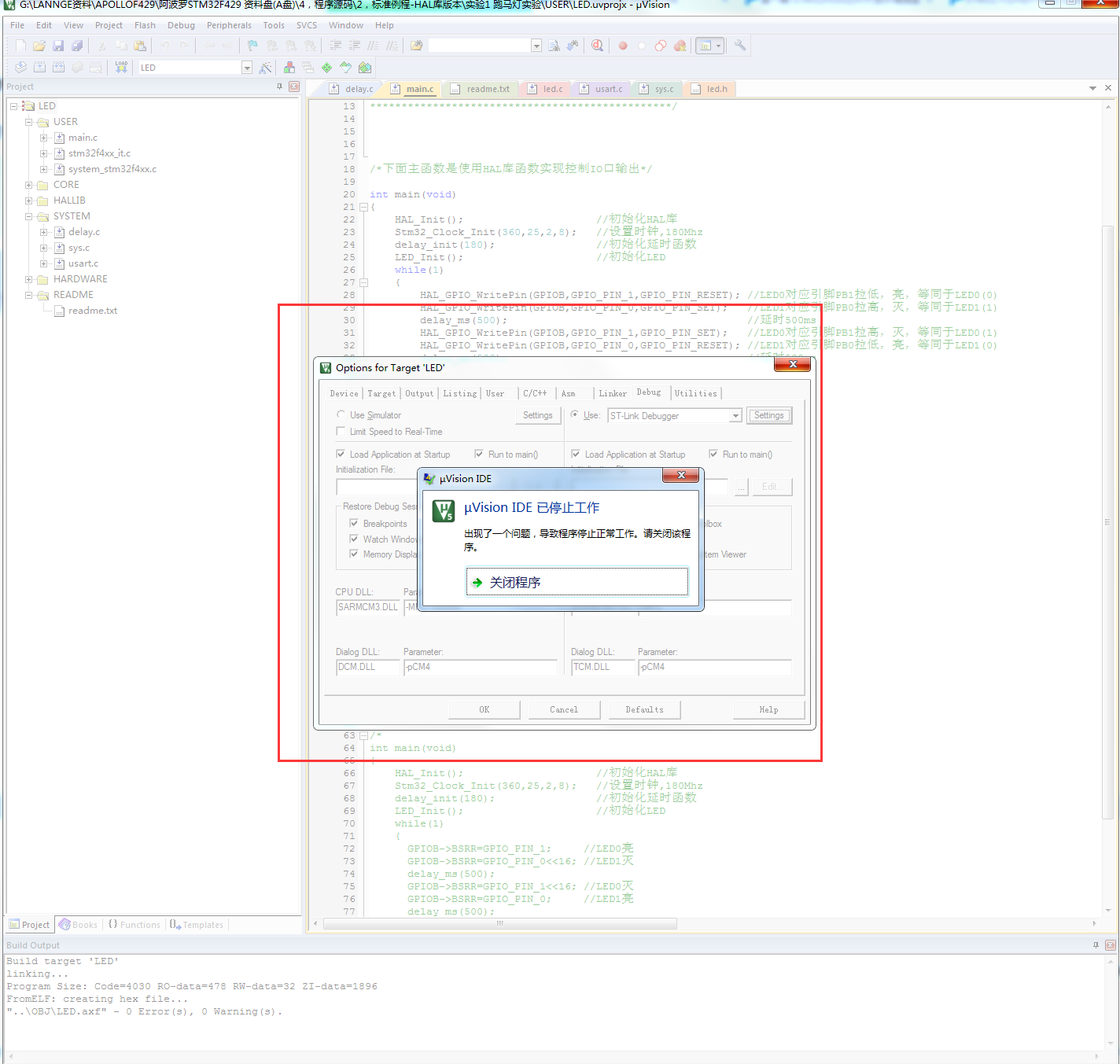This screenshot has height=1064, width=1120.
Task: Open the Utilities tab in Options dialog
Action: [x=696, y=393]
